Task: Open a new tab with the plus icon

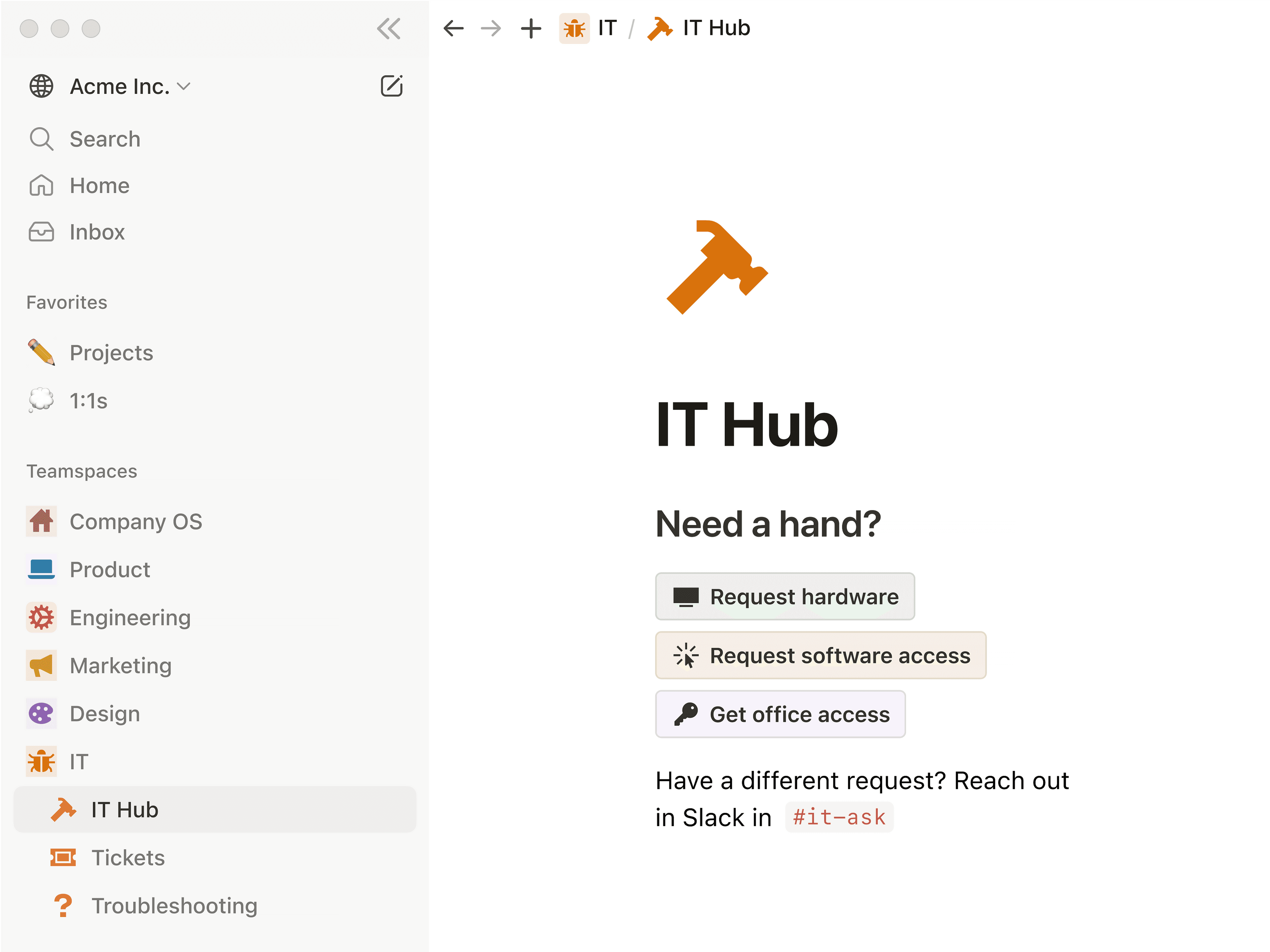Action: point(530,28)
